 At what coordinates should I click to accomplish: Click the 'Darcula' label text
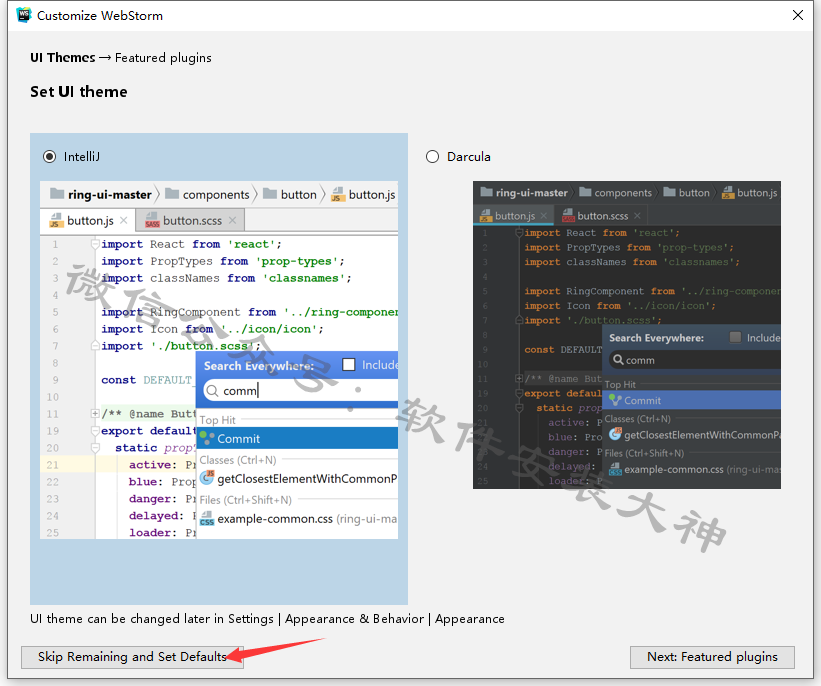coord(469,157)
